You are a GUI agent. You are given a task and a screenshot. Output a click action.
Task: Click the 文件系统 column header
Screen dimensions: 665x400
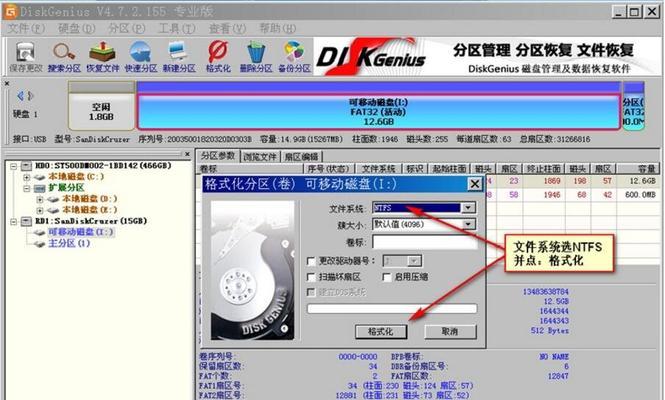click(379, 169)
